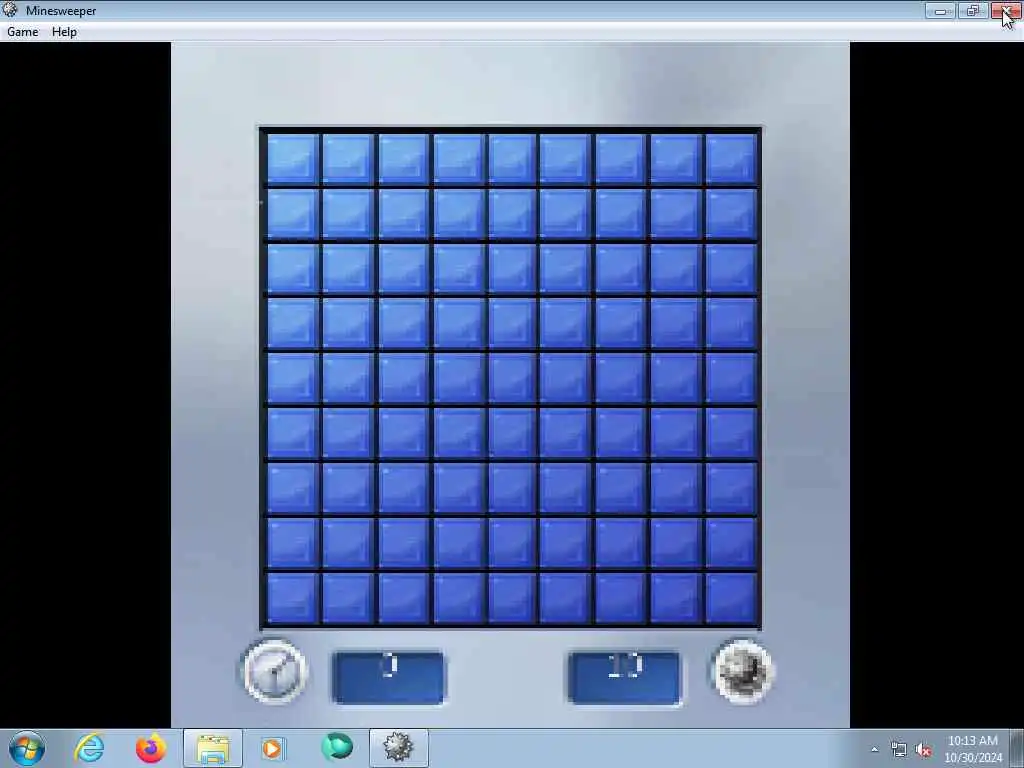Show hidden system tray icons
This screenshot has height=768, width=1024.
click(874, 750)
